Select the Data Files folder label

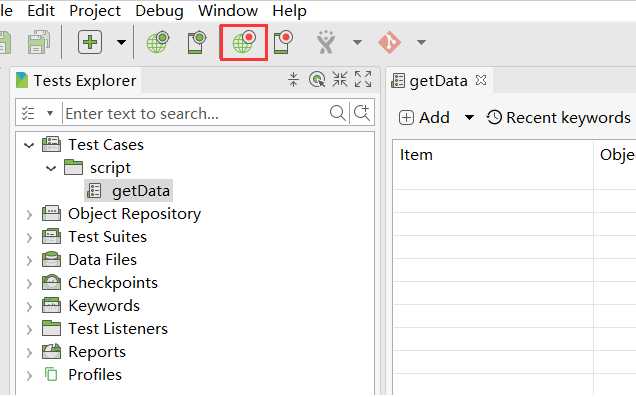(x=102, y=260)
